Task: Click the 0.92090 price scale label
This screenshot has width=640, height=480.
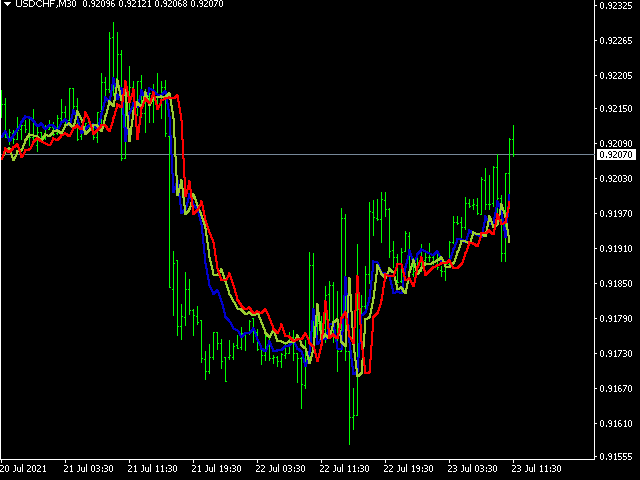Action: click(x=616, y=144)
